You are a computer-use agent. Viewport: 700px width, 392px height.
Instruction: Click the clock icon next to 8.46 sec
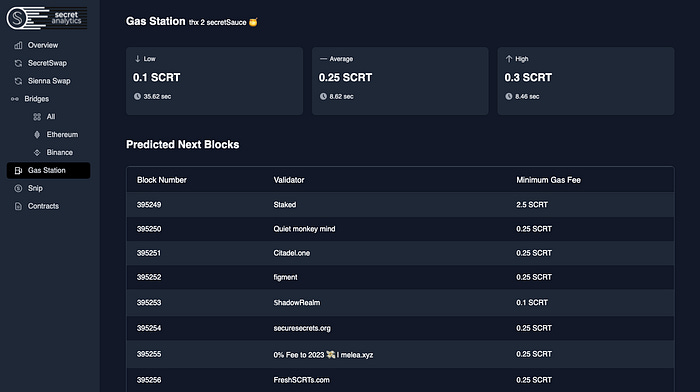(508, 96)
